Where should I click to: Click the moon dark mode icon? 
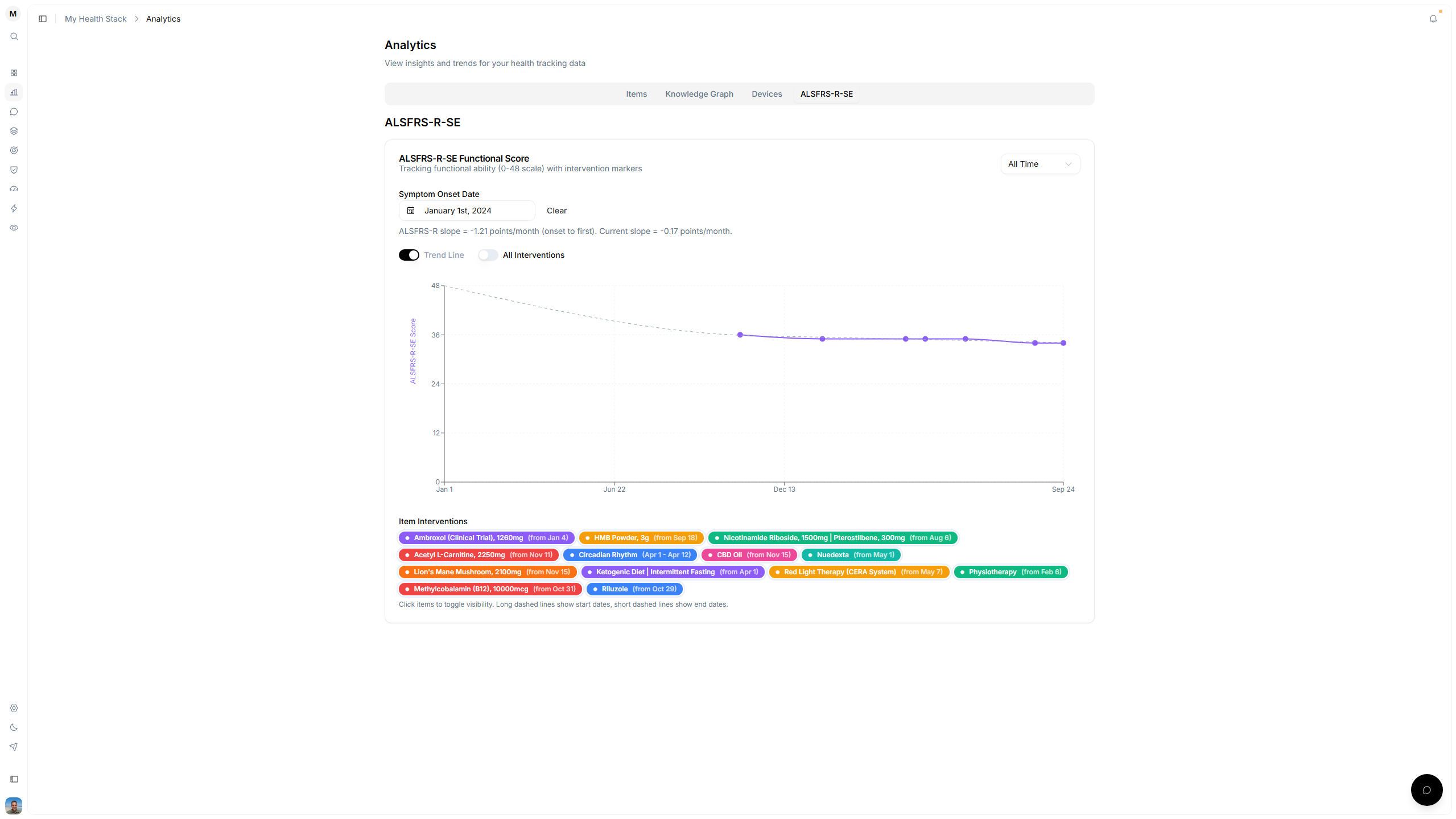point(14,727)
